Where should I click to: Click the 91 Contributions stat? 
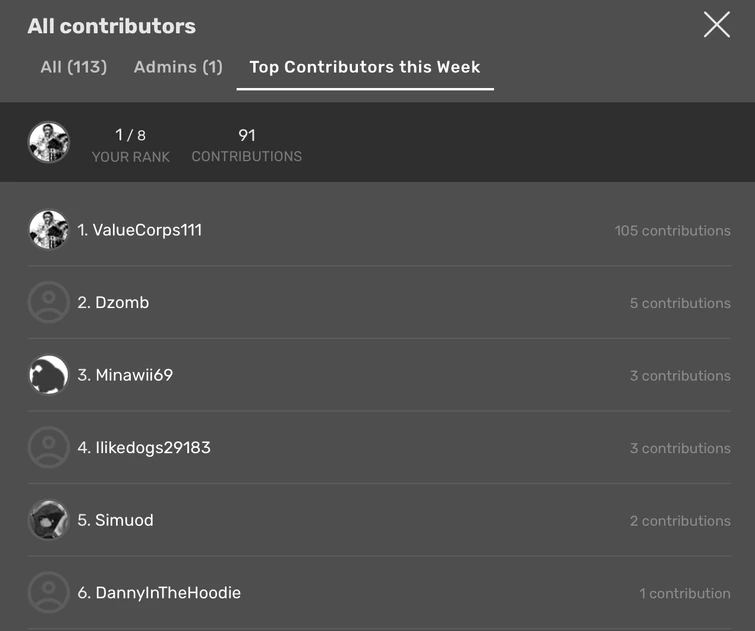pyautogui.click(x=246, y=145)
